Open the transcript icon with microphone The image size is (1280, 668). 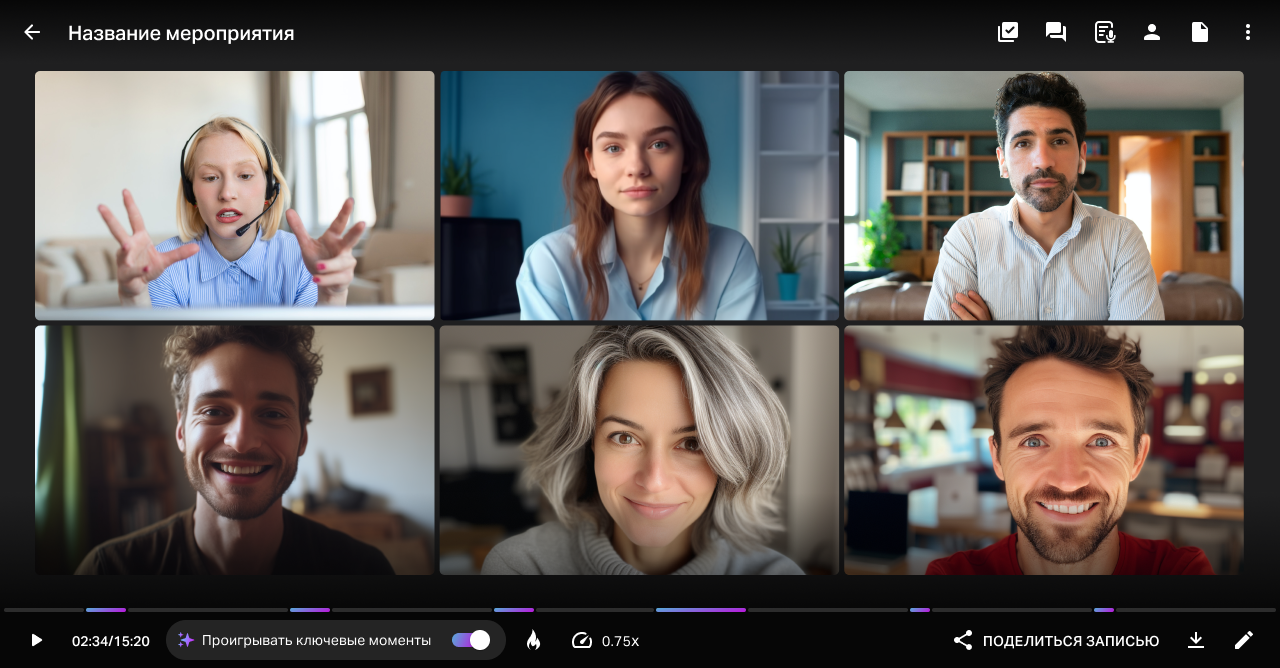(x=1104, y=32)
